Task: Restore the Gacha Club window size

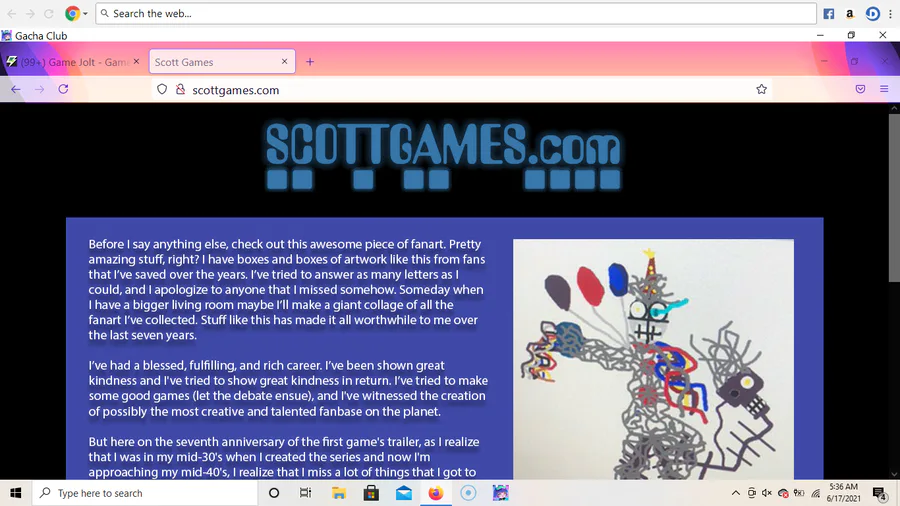Action: pos(851,36)
